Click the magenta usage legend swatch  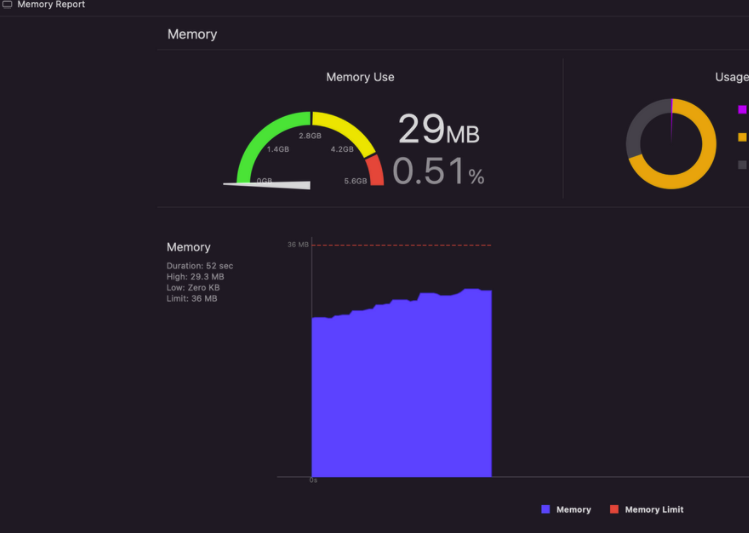742,110
